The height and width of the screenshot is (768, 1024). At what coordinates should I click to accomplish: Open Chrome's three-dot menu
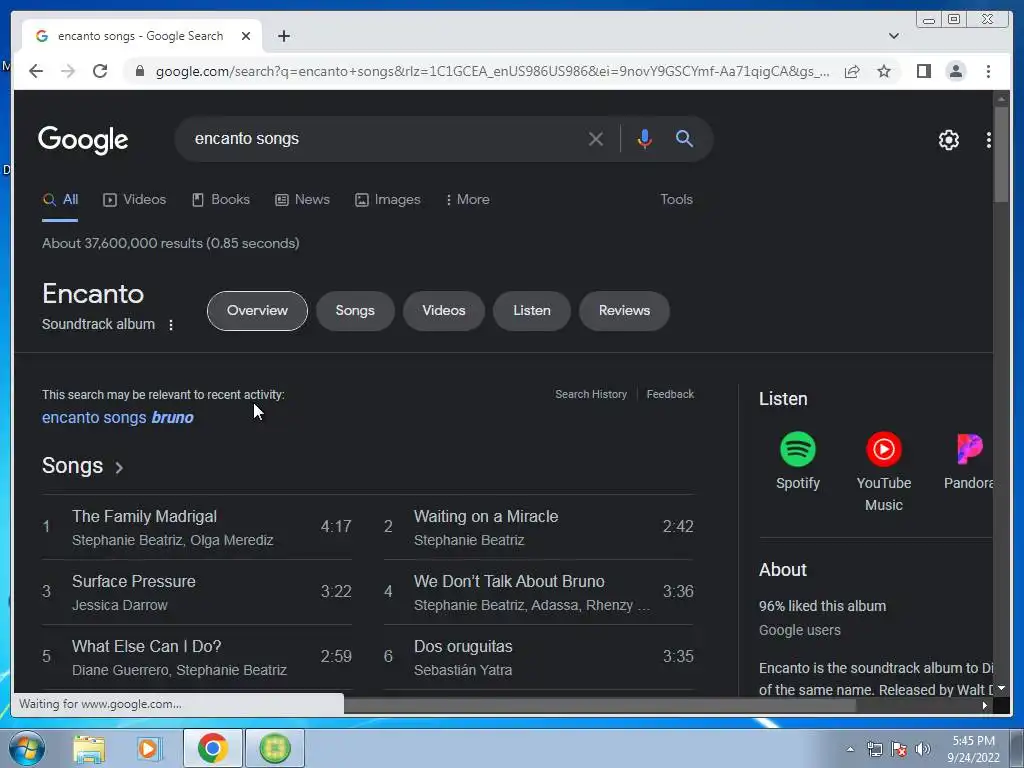click(x=988, y=71)
